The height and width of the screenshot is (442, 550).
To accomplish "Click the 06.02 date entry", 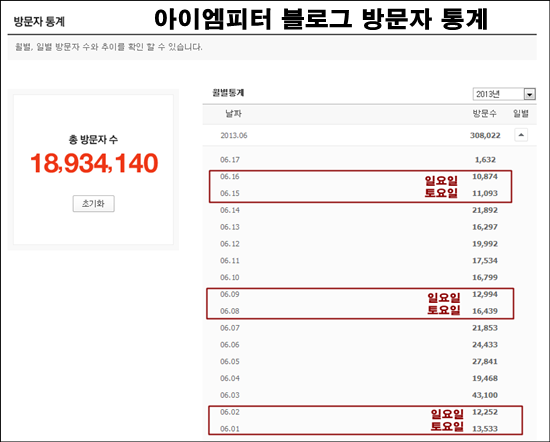I will click(230, 412).
